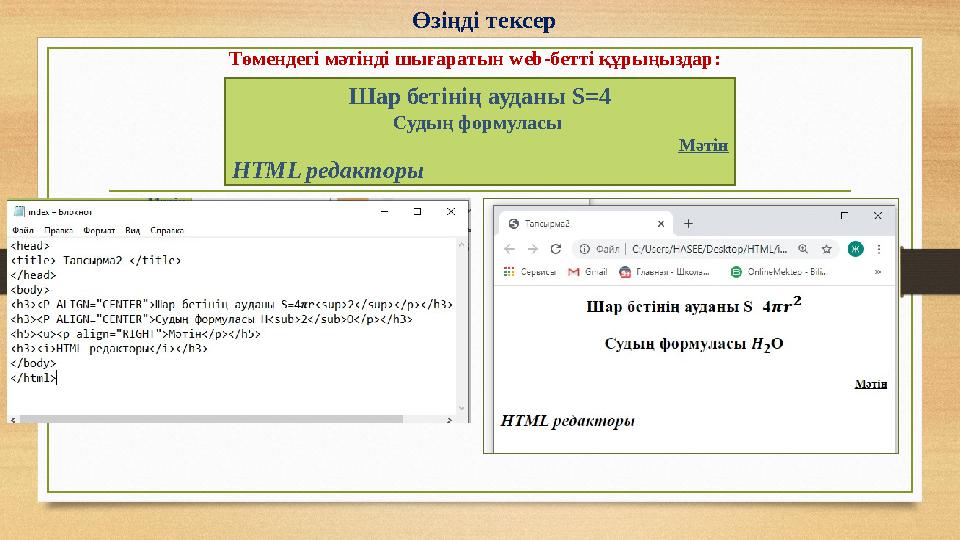Open the Правка menu in Notepad

point(59,230)
